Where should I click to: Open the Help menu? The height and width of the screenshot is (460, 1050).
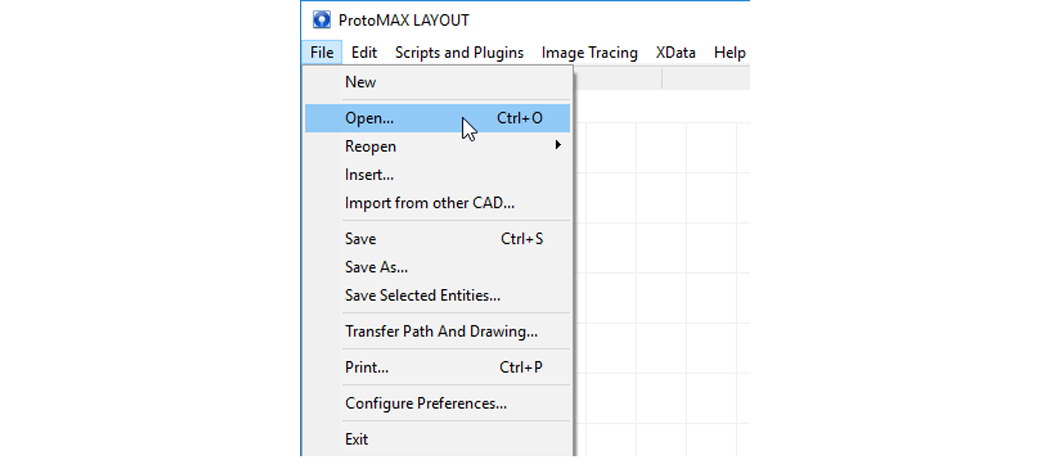click(x=730, y=53)
